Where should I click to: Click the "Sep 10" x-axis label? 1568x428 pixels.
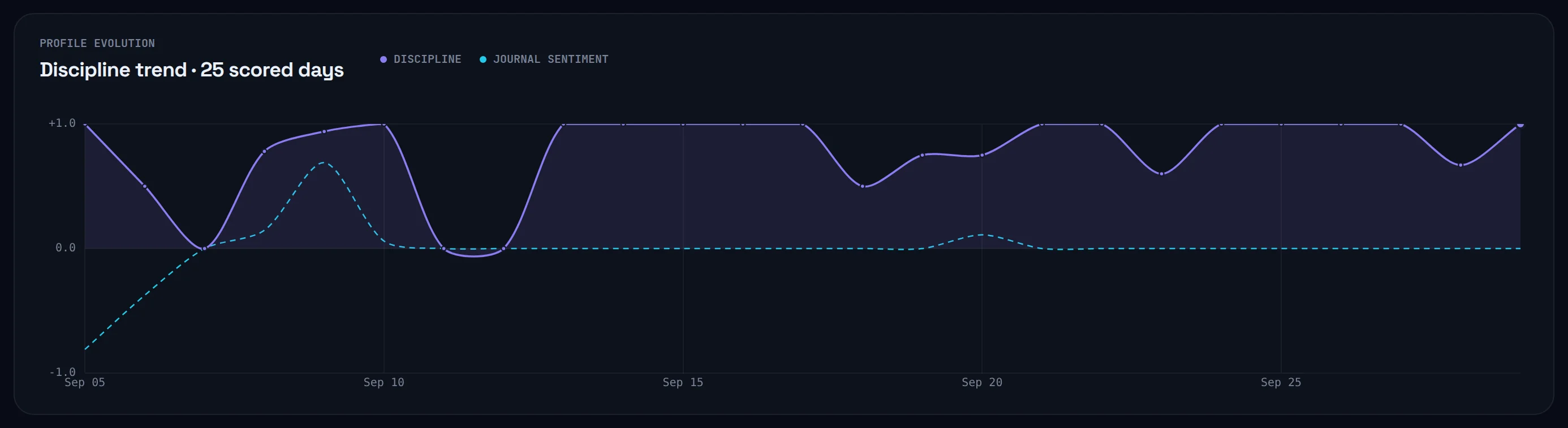[x=384, y=382]
